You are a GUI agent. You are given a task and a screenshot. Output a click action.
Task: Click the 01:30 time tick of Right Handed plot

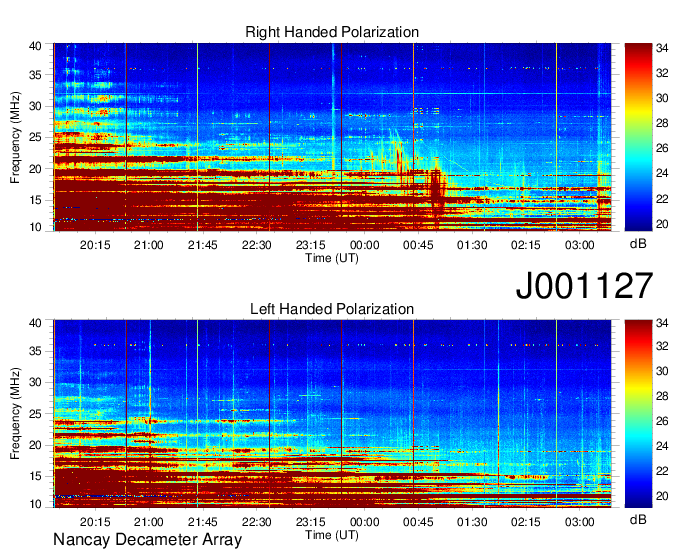(x=472, y=245)
